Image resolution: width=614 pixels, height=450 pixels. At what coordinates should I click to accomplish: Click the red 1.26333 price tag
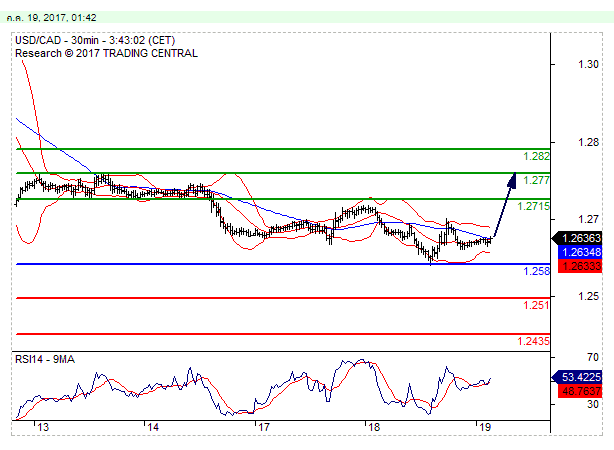pos(580,266)
